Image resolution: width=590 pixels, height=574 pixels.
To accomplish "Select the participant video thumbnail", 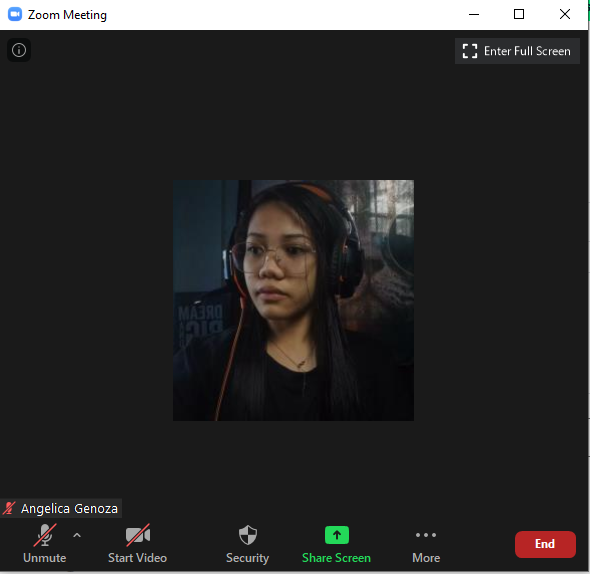I will point(293,300).
